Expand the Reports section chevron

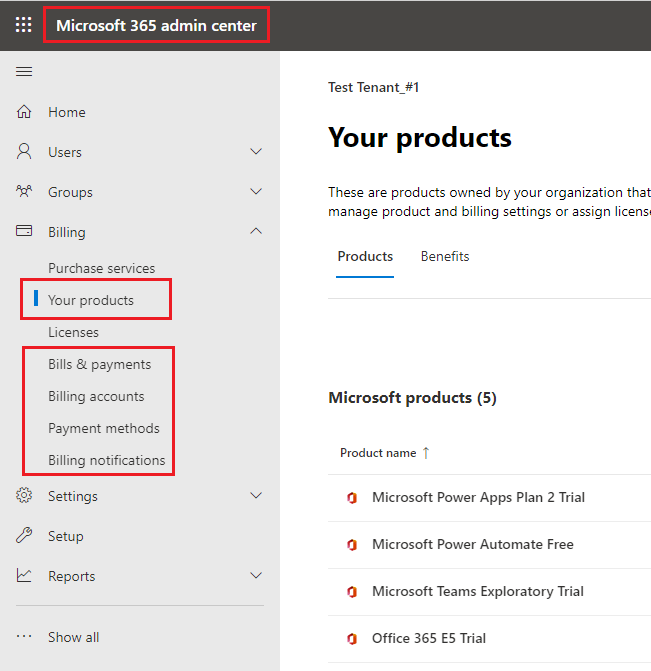click(x=256, y=576)
